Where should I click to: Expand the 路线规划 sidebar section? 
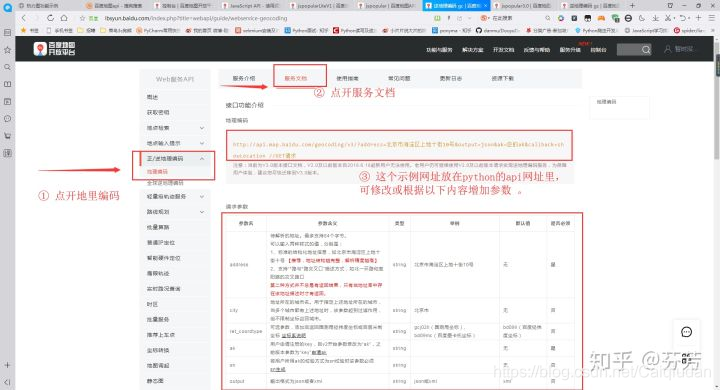click(202, 212)
